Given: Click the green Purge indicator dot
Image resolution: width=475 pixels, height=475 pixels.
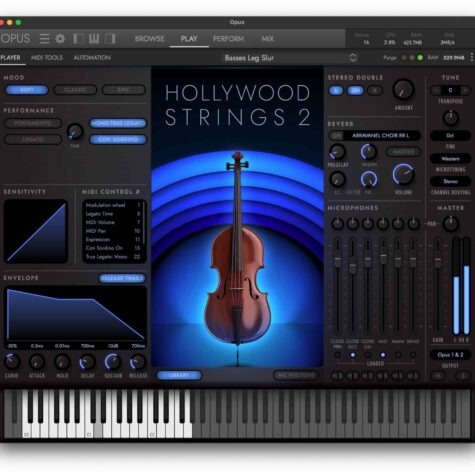Looking at the screenshot, I should coord(420,58).
